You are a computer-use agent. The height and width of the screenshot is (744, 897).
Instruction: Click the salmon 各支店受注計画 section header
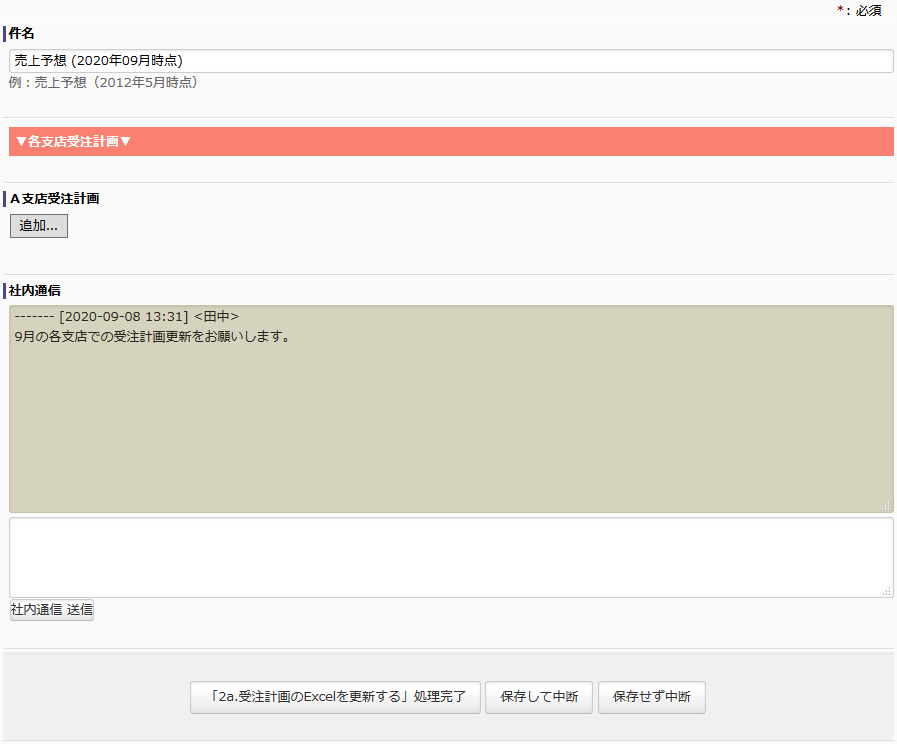[450, 142]
